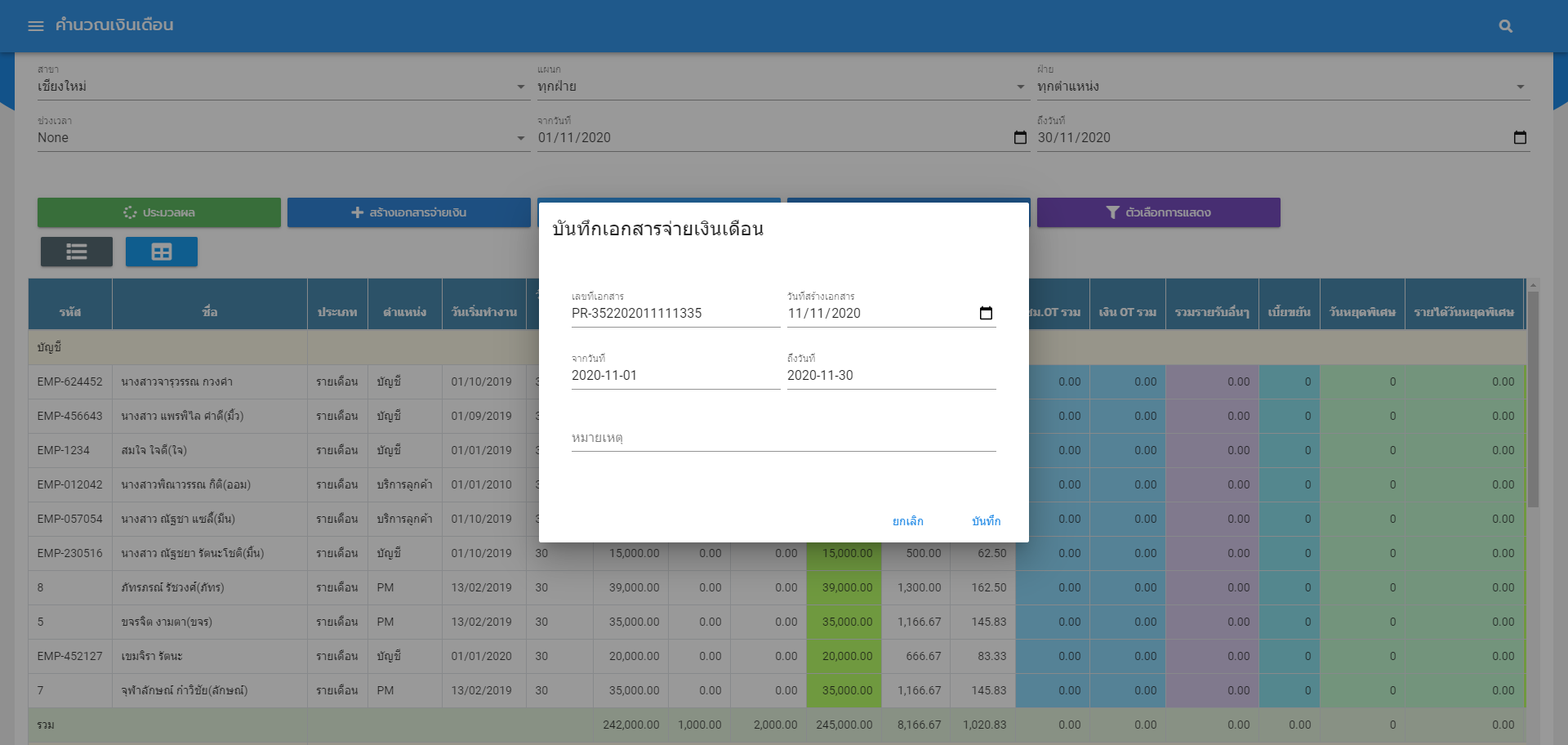Image resolution: width=1568 pixels, height=745 pixels.
Task: Expand the สาขา เชียงใหม่ dropdown
Action: click(x=283, y=87)
